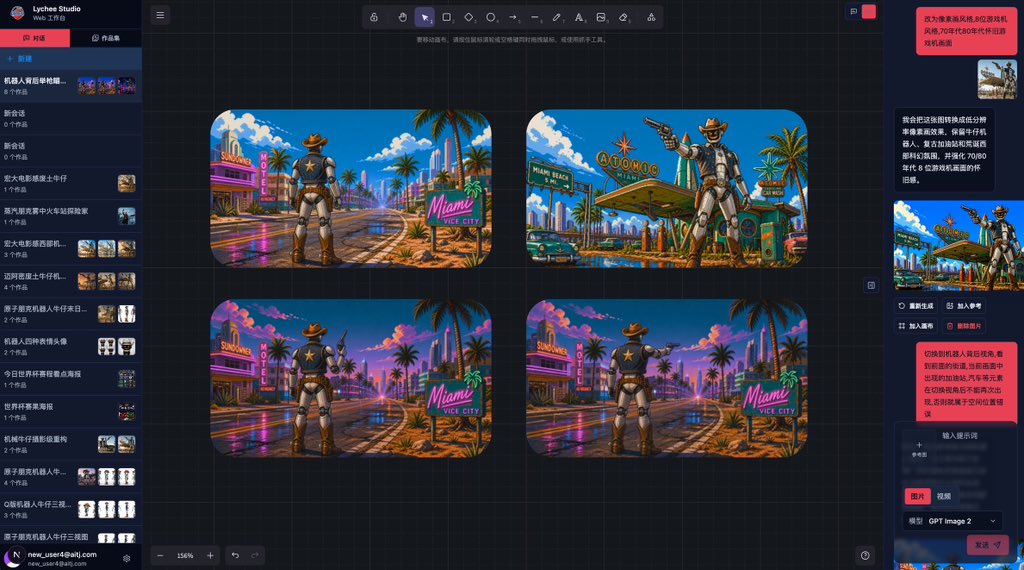
Task: Click 加入画布 add to canvas button
Action: coord(916,326)
